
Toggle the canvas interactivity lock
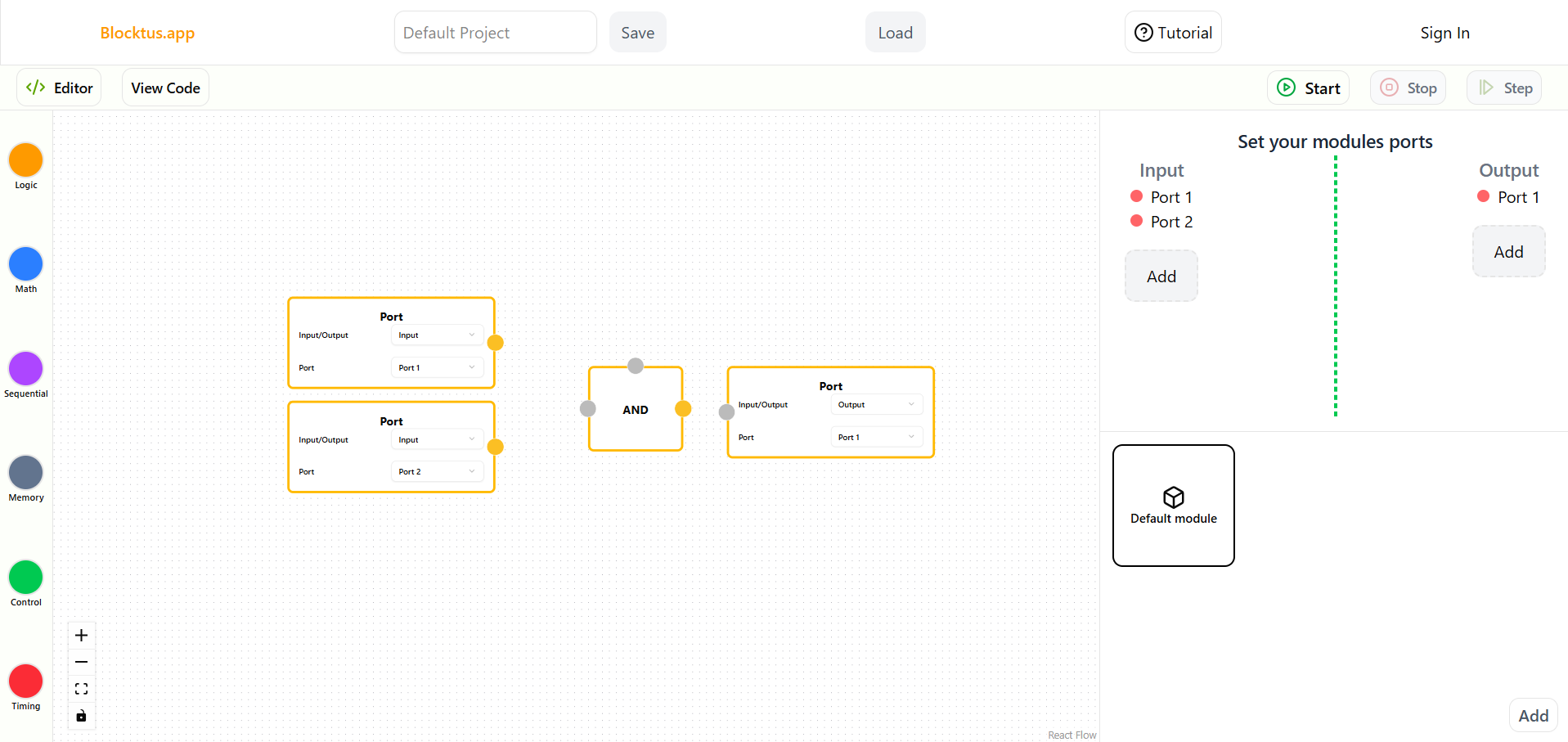click(81, 716)
